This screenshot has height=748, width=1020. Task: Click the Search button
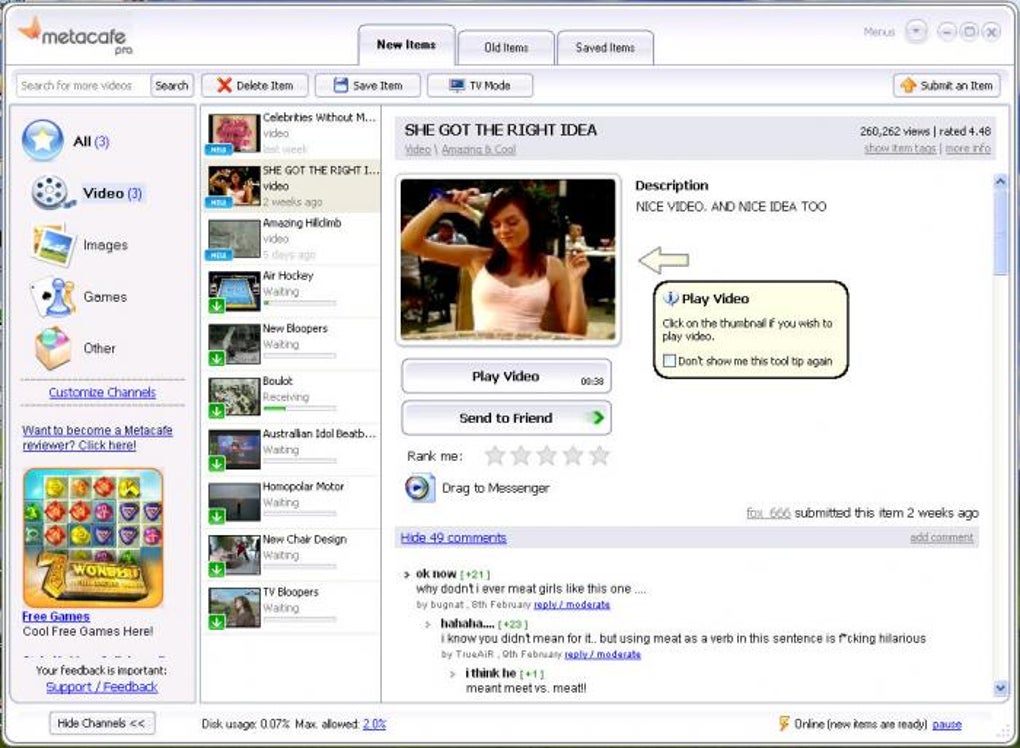[172, 85]
